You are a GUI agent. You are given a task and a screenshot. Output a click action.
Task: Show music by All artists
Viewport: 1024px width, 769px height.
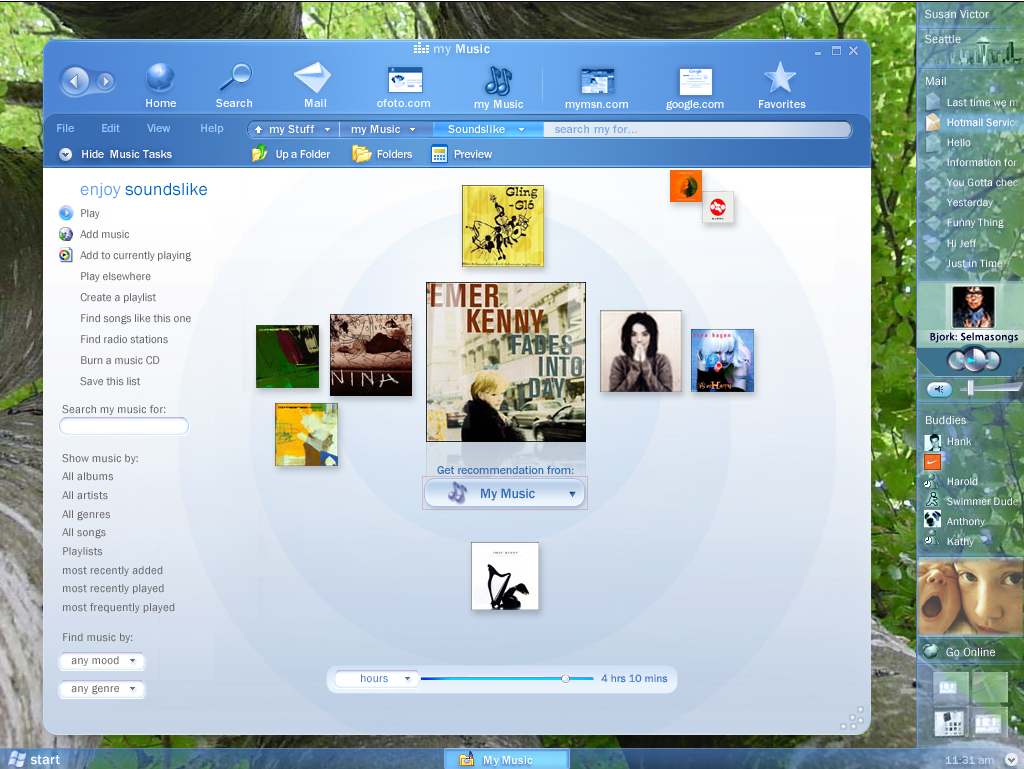click(85, 495)
